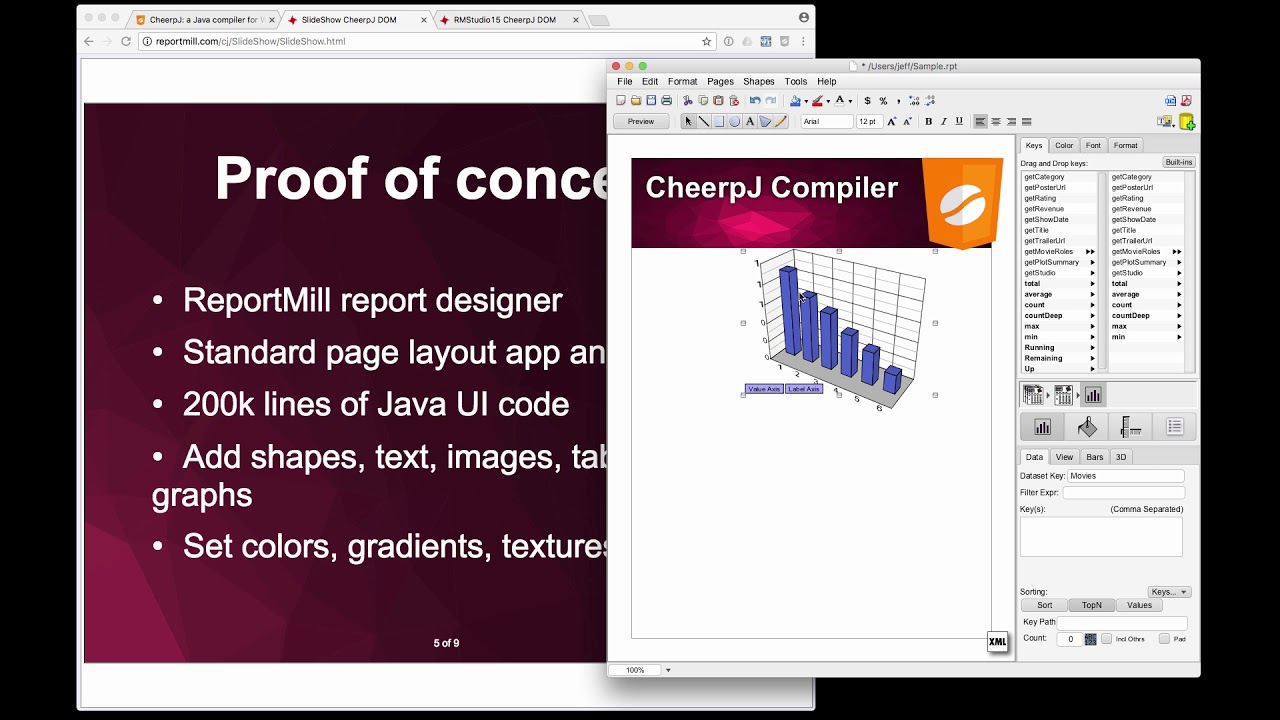Screen dimensions: 1280x720
Task: Apply percent format with the % button
Action: pyautogui.click(x=883, y=101)
